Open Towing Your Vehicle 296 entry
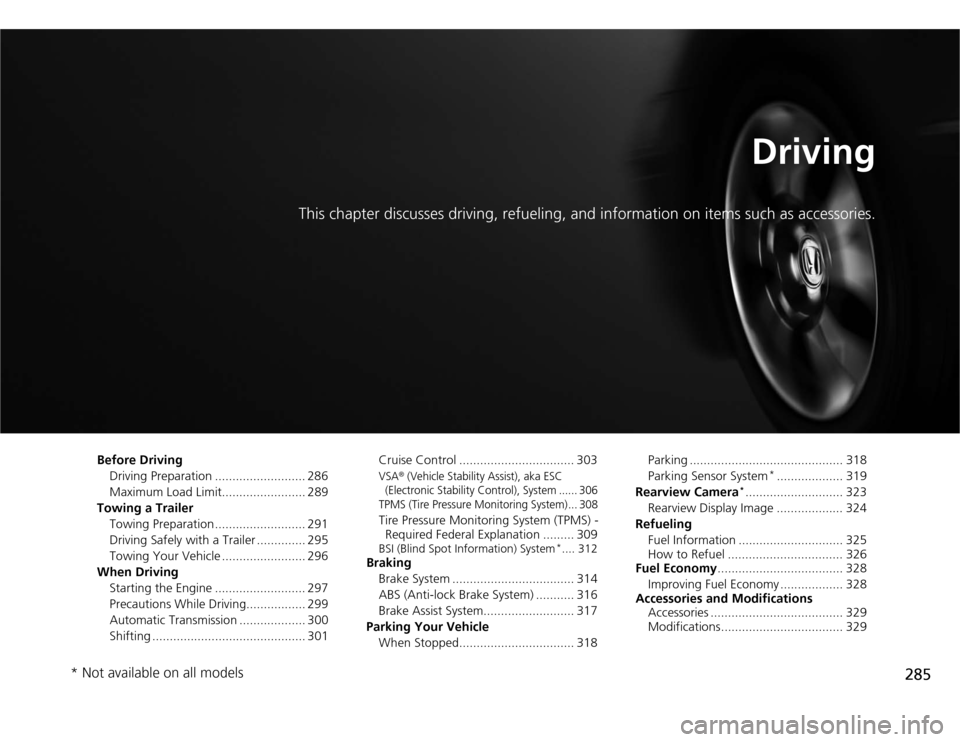The image size is (960, 742). 219,555
